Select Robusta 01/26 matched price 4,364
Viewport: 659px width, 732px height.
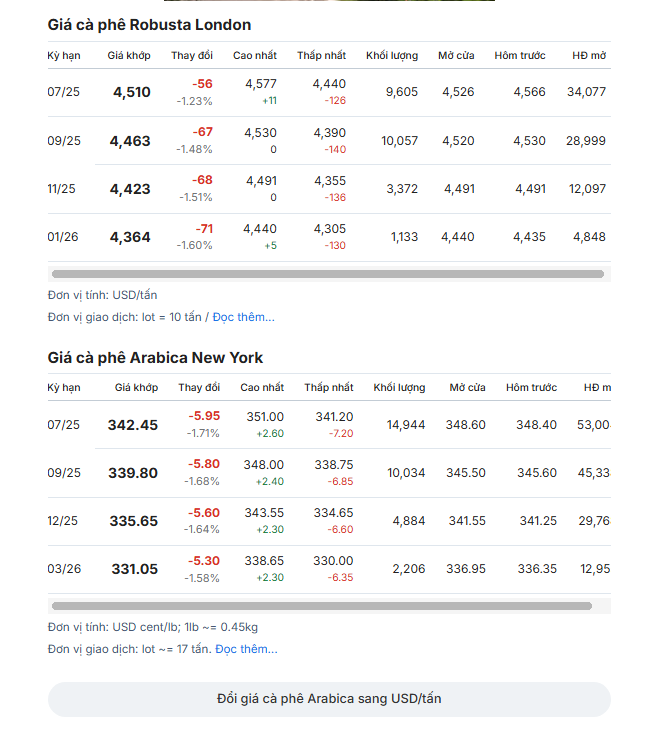click(x=130, y=237)
